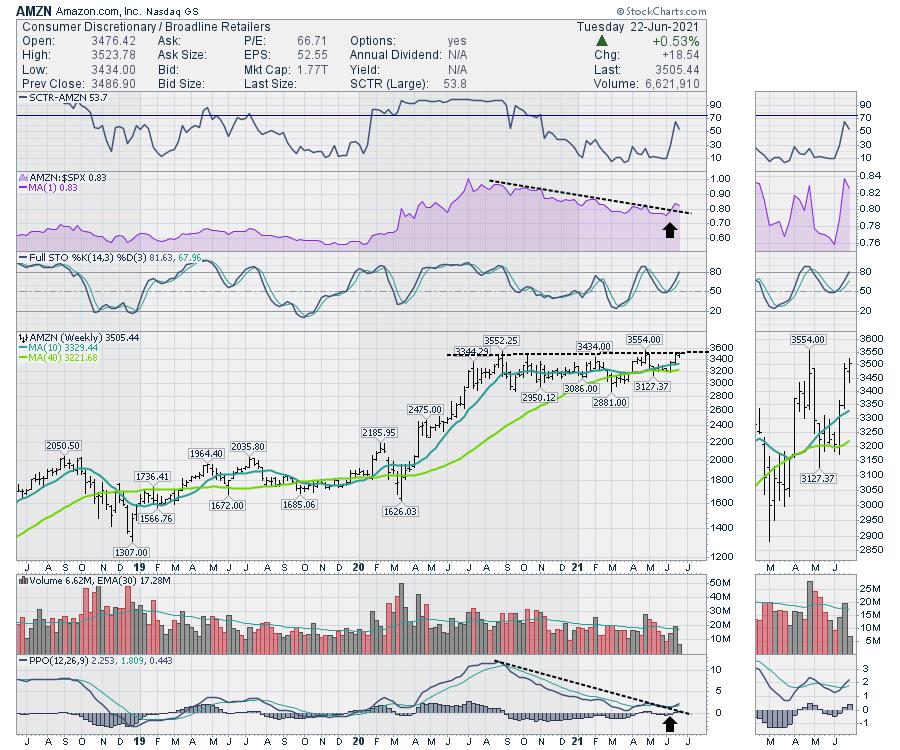Click the High value 3523.78
The height and width of the screenshot is (750, 900).
click(113, 55)
